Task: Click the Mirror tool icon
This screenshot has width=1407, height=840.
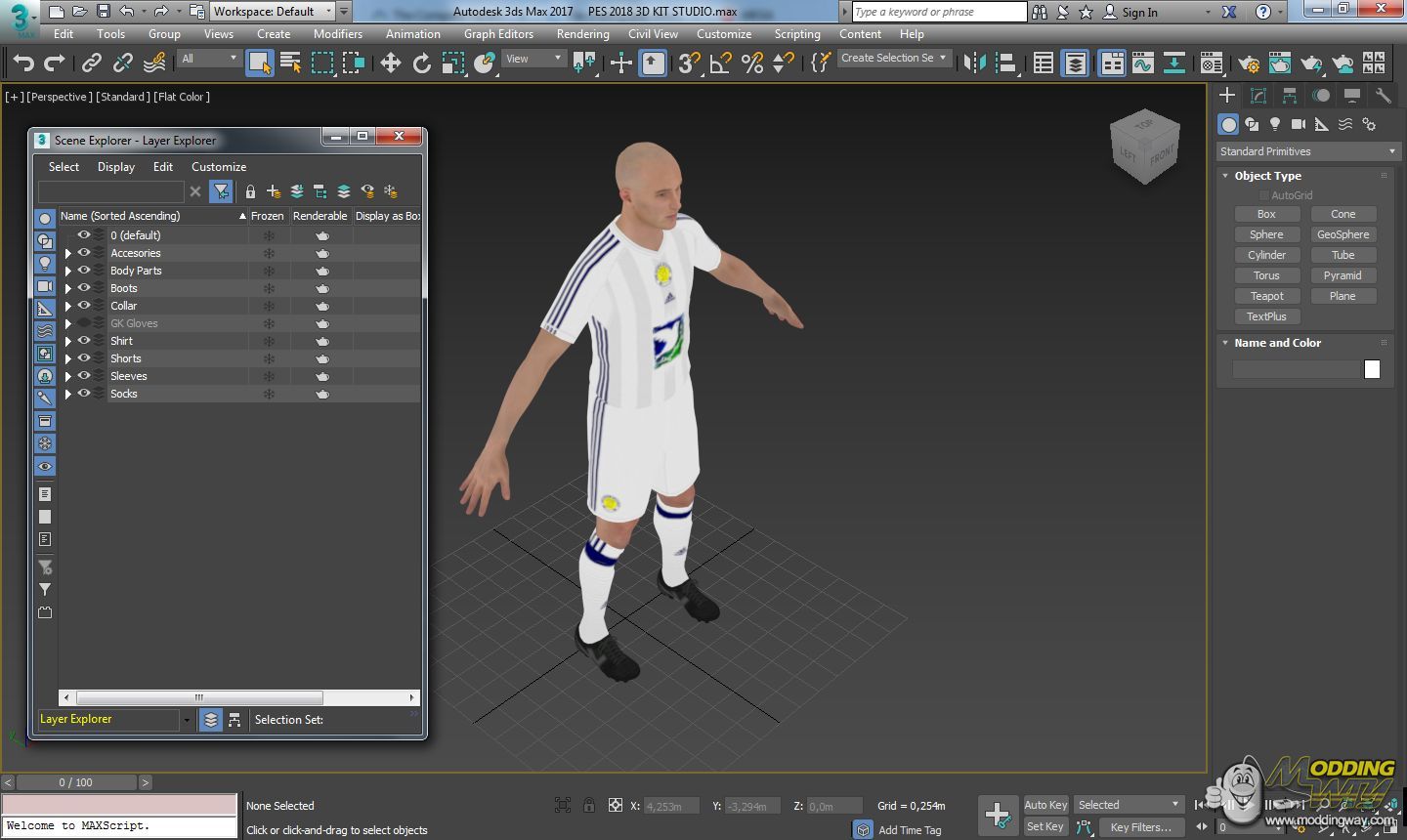Action: [974, 63]
